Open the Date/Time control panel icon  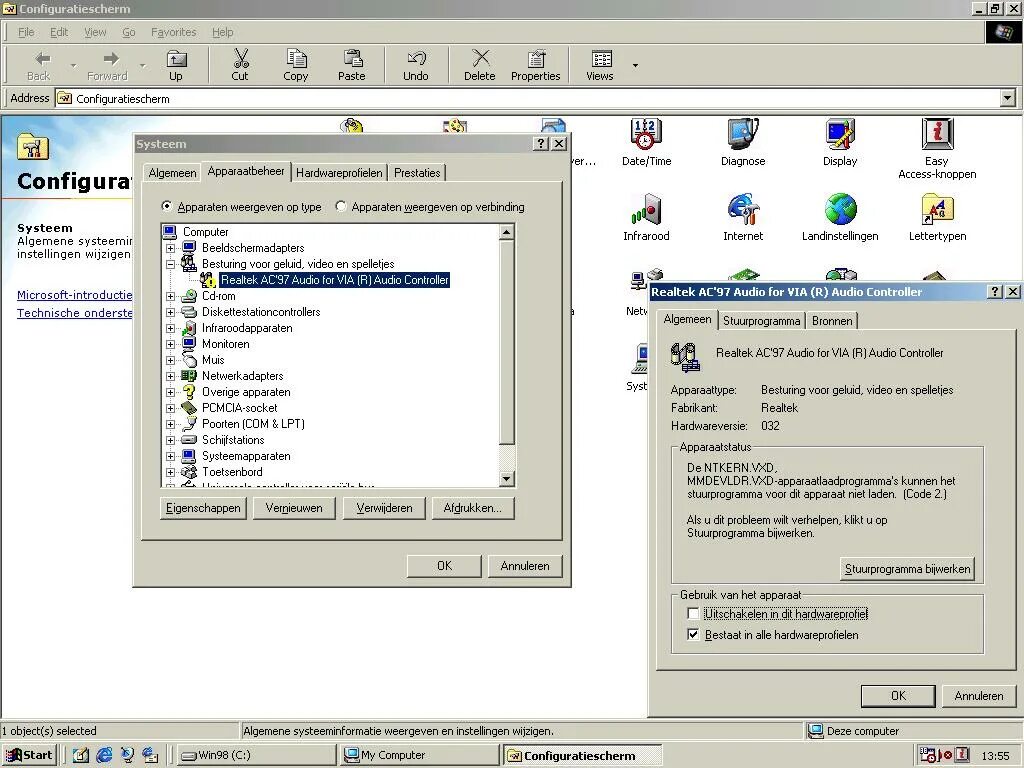click(647, 143)
